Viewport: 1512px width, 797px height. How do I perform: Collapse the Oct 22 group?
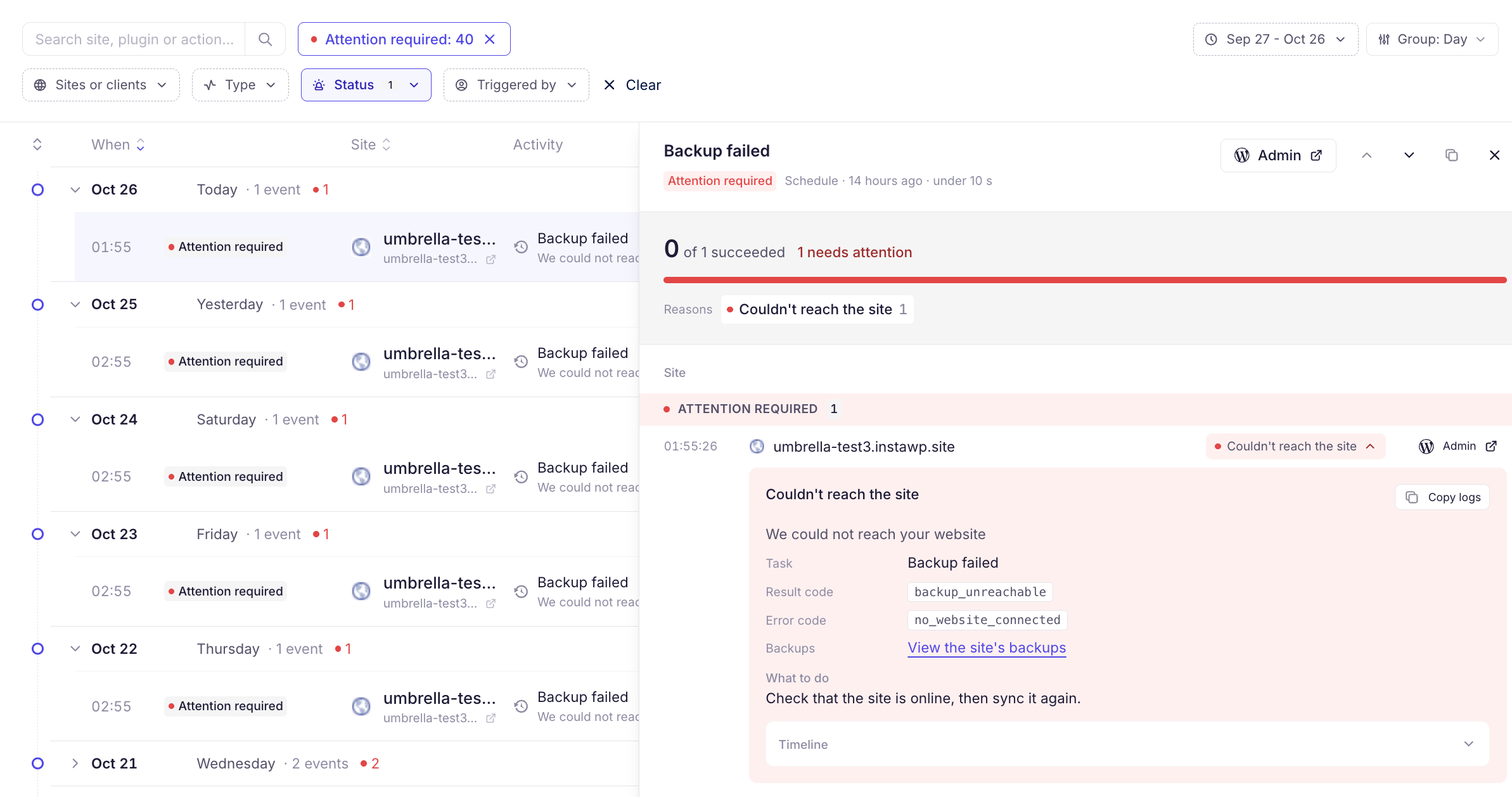(x=75, y=649)
